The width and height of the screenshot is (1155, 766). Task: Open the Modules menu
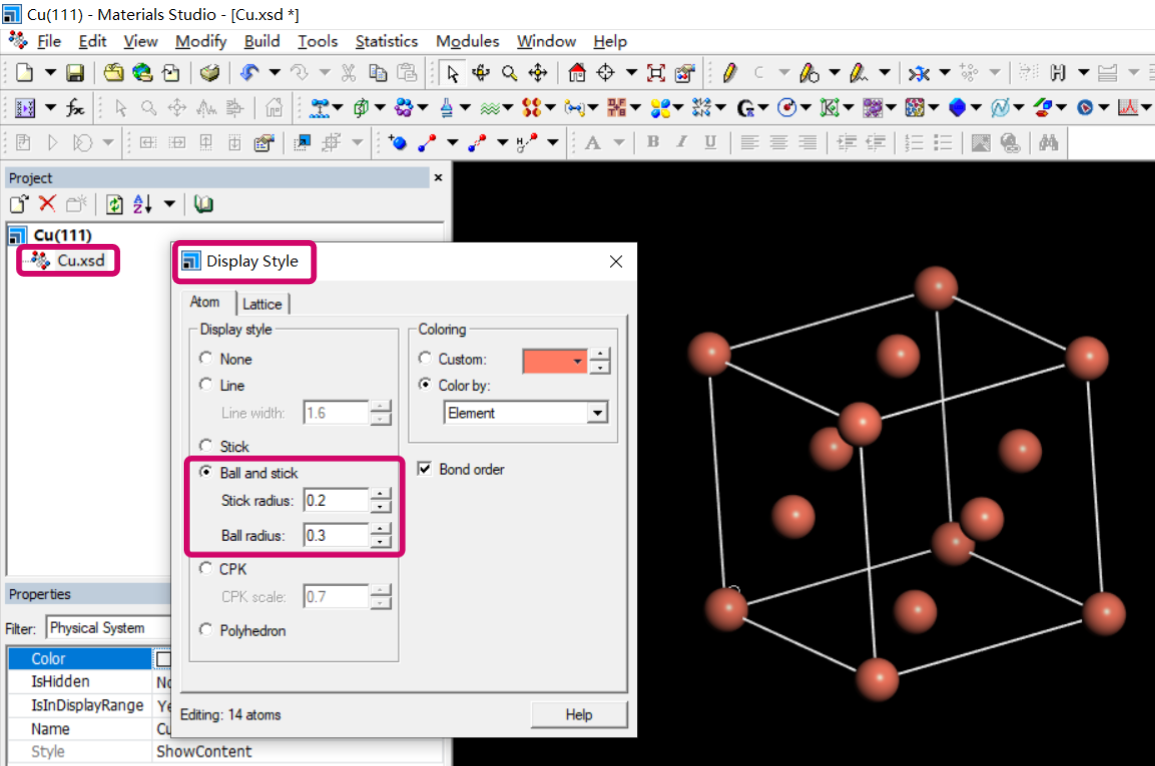467,41
